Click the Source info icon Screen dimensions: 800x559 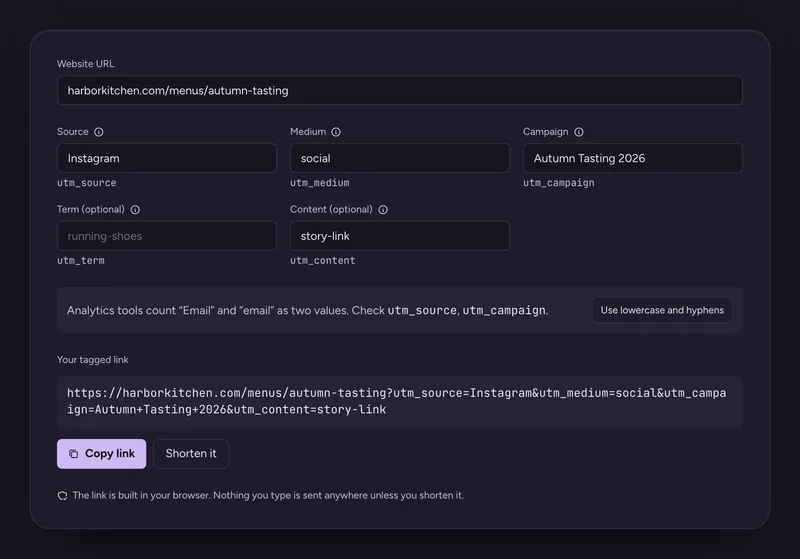[98, 132]
